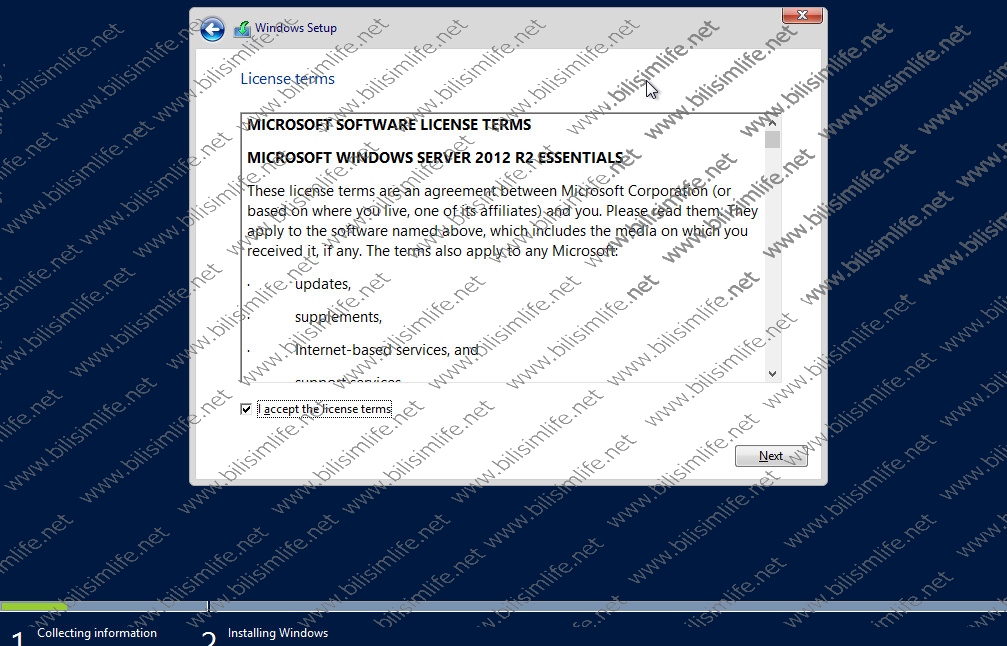Click the 'Internet-based services, and' item

point(387,350)
